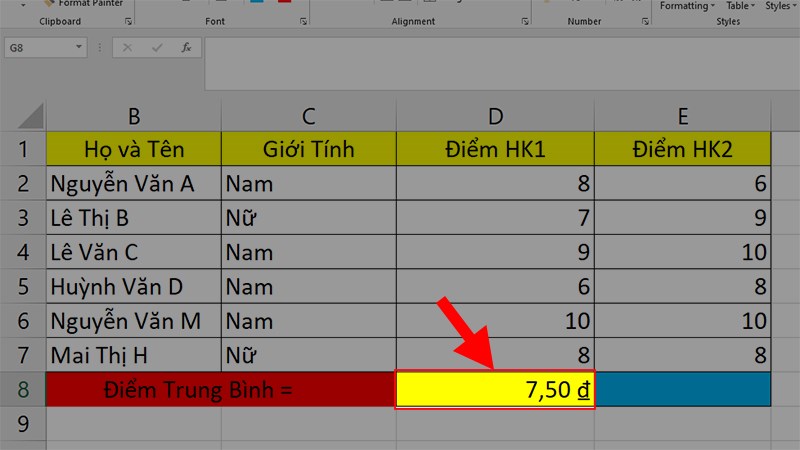Click the Insert Function fx icon
Screen dimensions: 800x450
coord(185,47)
